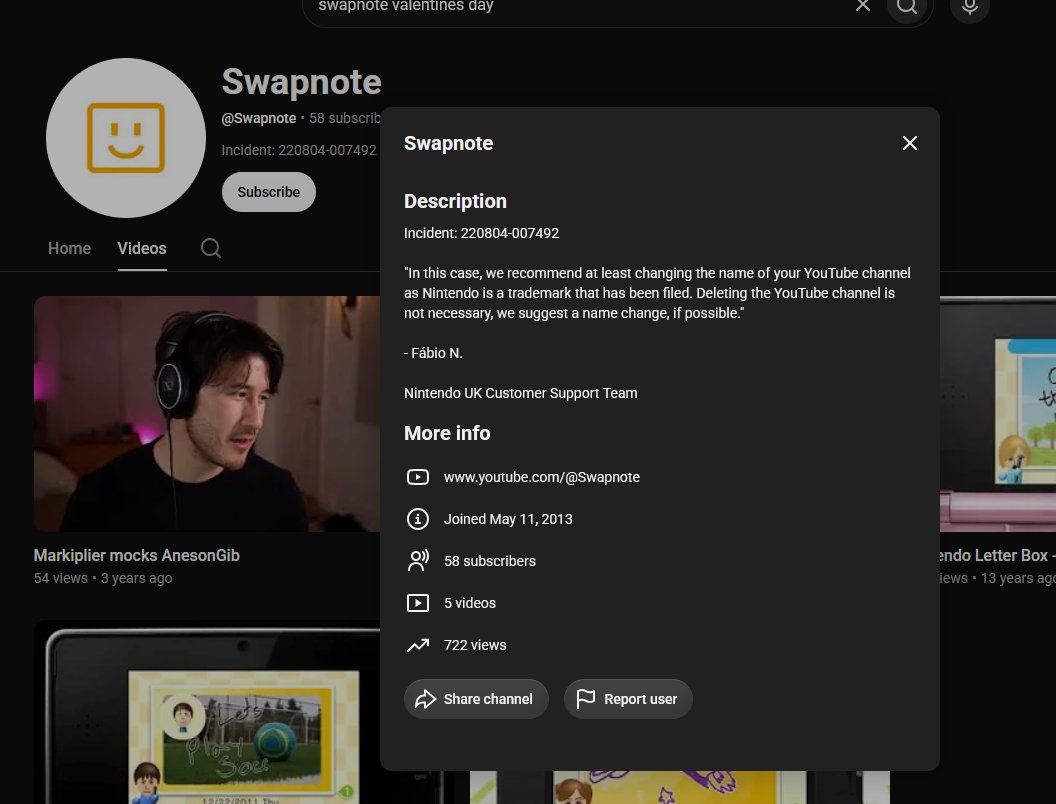Viewport: 1056px width, 804px height.
Task: Open the Swapnote channel avatar
Action: coord(126,138)
